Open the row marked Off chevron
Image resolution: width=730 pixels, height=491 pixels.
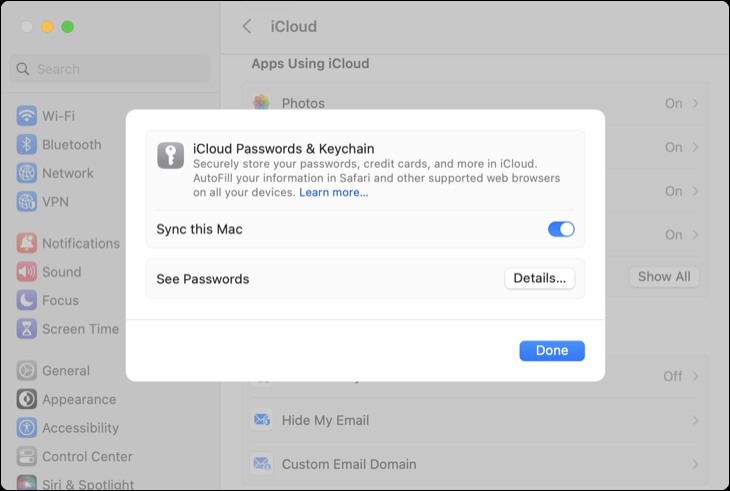pos(696,376)
